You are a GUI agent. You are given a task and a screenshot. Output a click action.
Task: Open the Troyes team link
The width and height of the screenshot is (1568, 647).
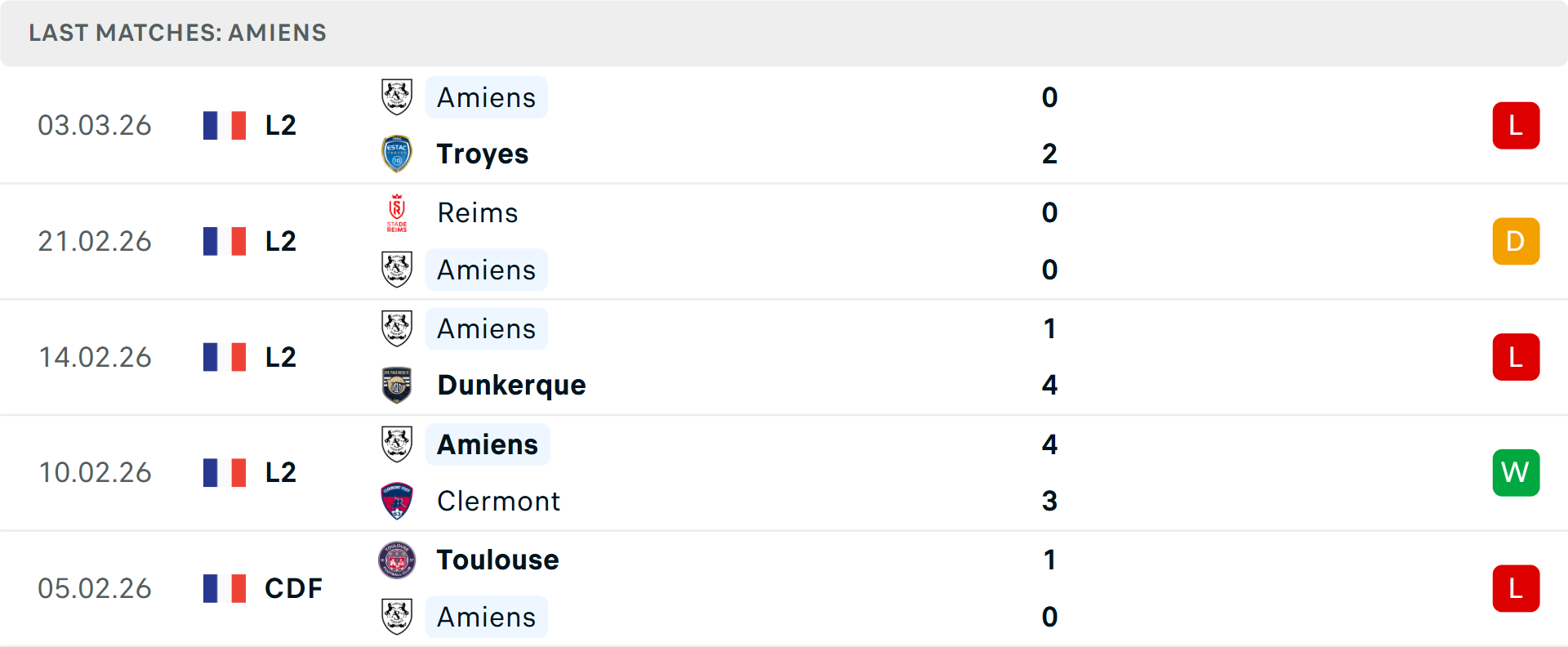482,154
